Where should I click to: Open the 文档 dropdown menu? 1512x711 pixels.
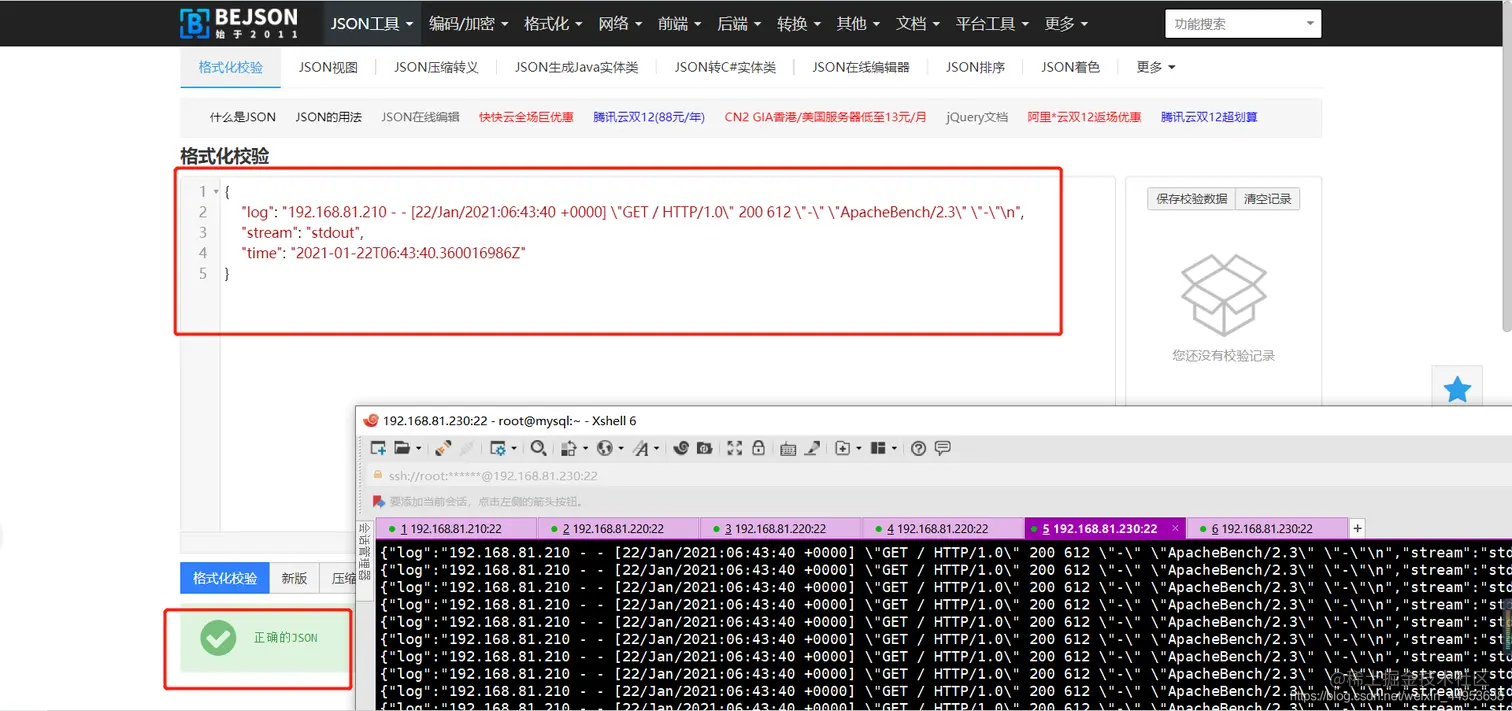coord(918,23)
